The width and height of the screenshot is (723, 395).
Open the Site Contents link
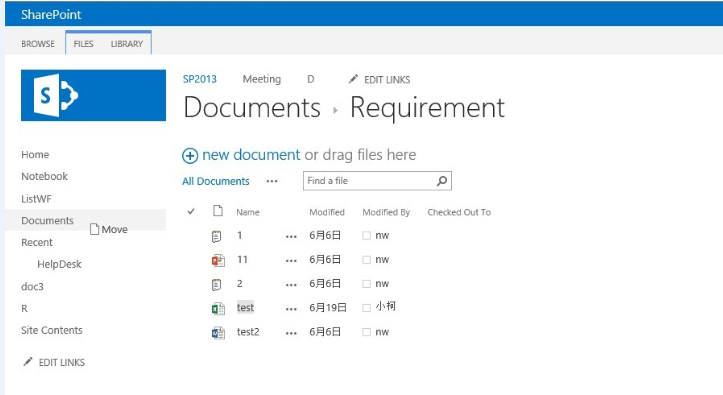click(x=52, y=330)
